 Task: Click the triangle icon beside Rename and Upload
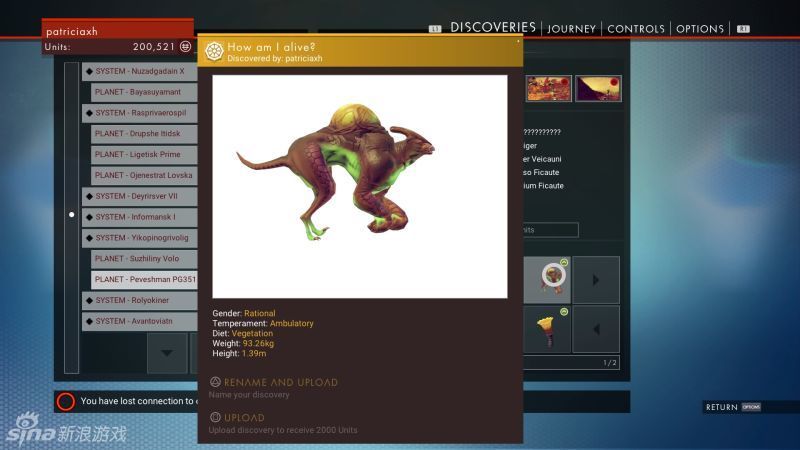[215, 382]
